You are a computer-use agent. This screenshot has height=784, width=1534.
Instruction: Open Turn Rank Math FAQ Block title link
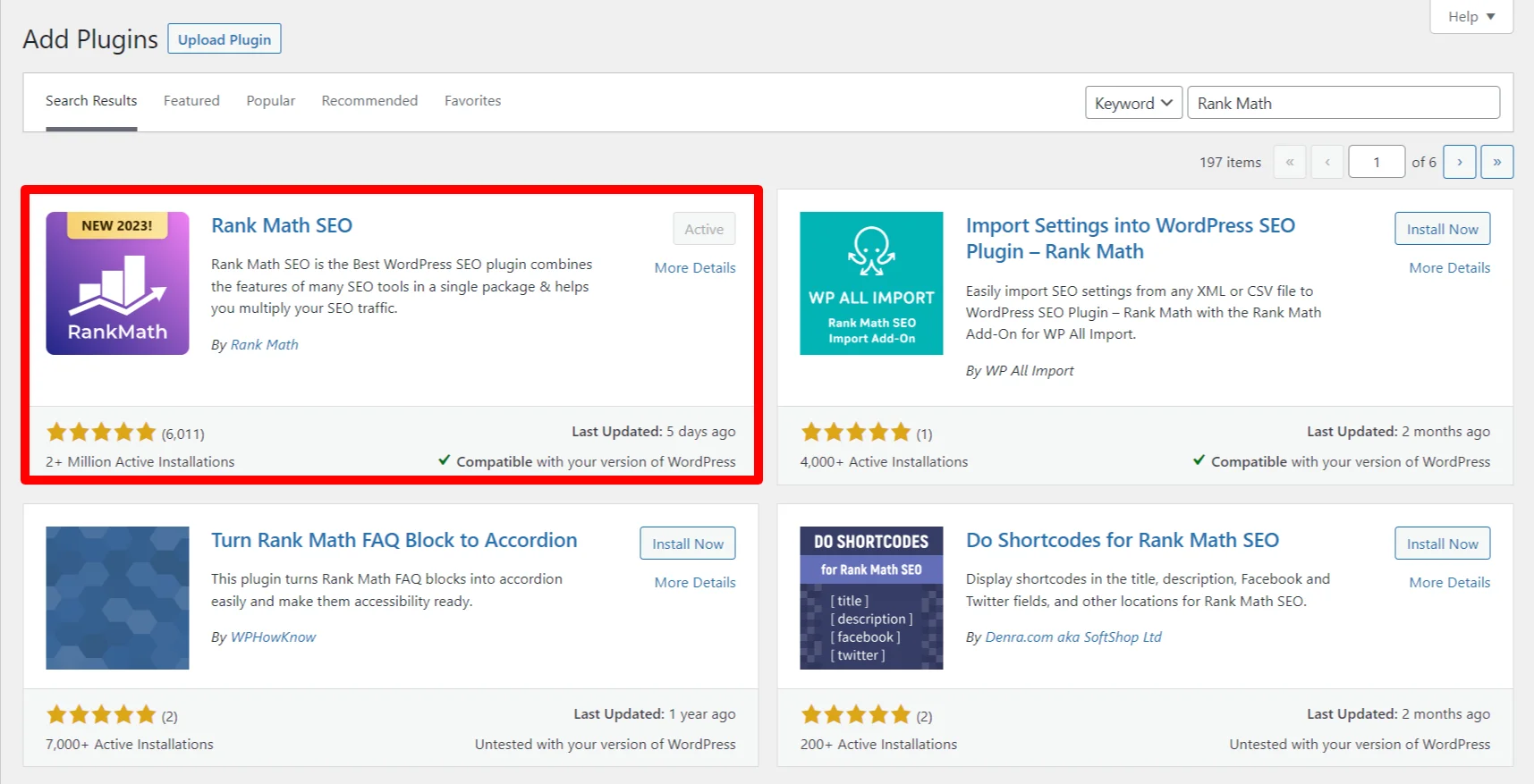pyautogui.click(x=394, y=540)
